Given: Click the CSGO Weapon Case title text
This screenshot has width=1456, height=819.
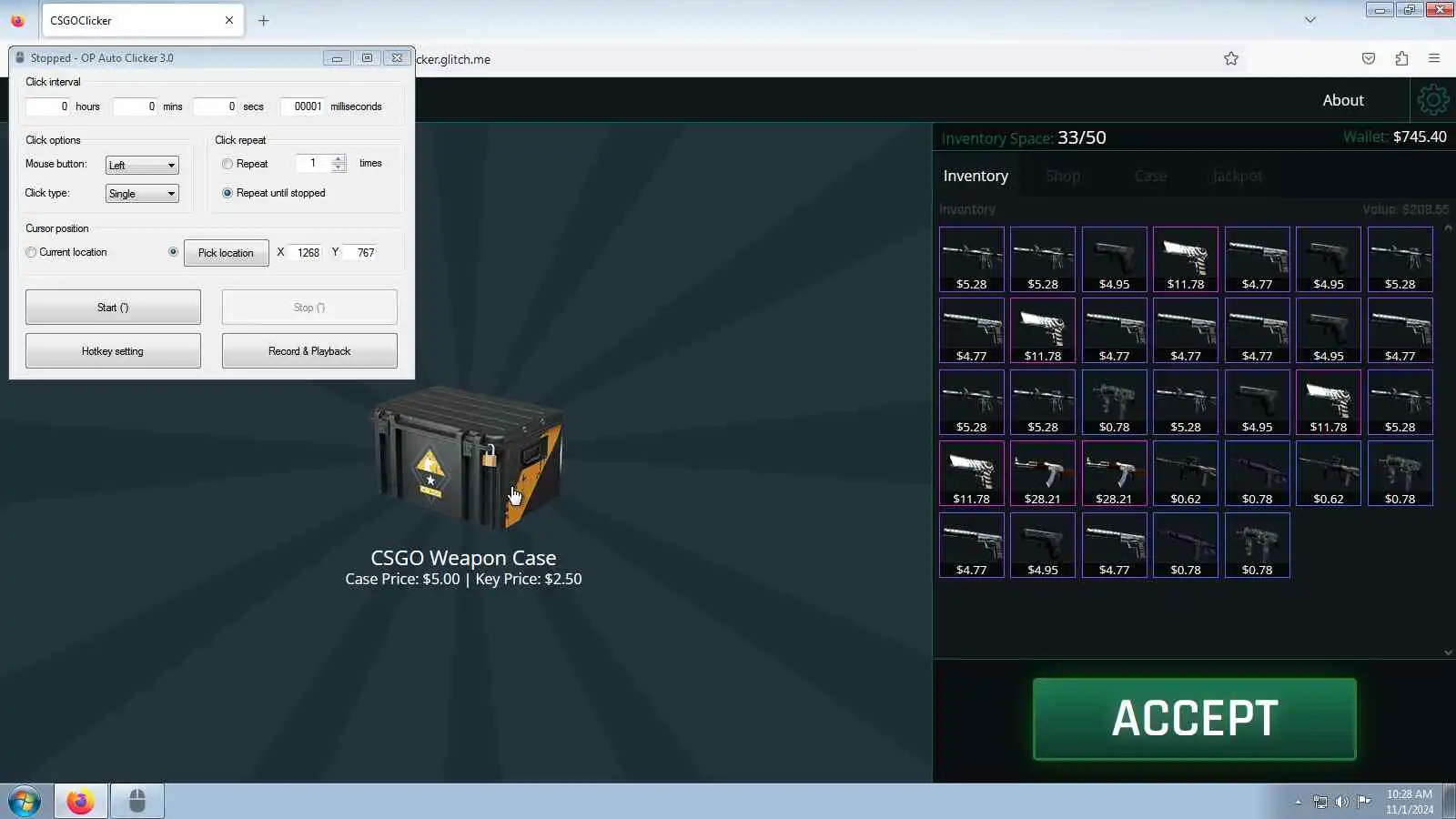Looking at the screenshot, I should (463, 558).
